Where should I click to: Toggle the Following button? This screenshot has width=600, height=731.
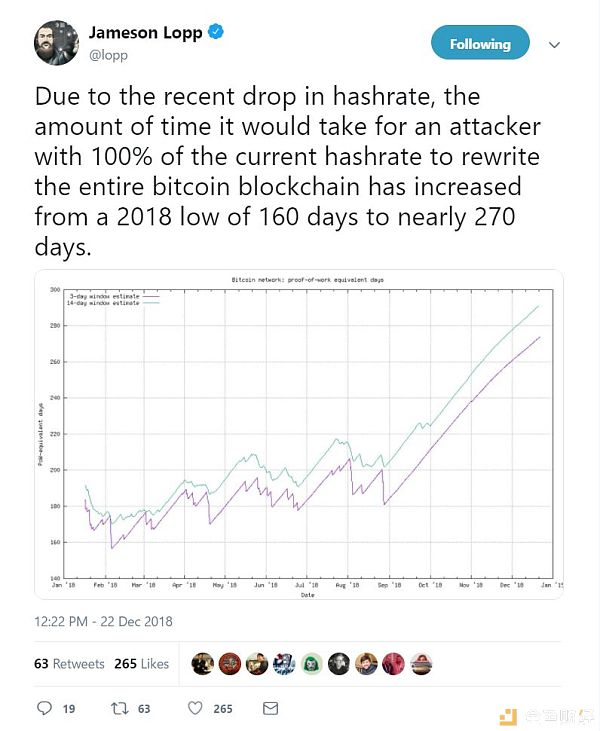(x=480, y=42)
